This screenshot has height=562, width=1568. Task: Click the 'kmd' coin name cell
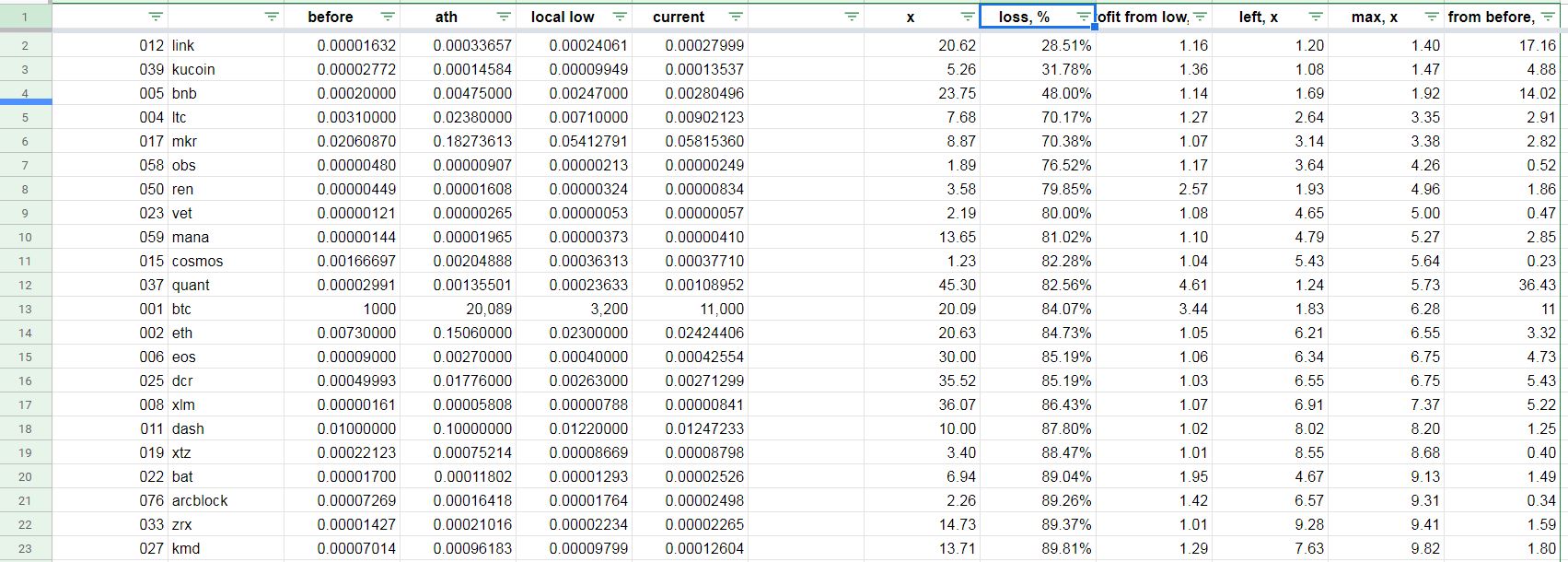tap(226, 548)
